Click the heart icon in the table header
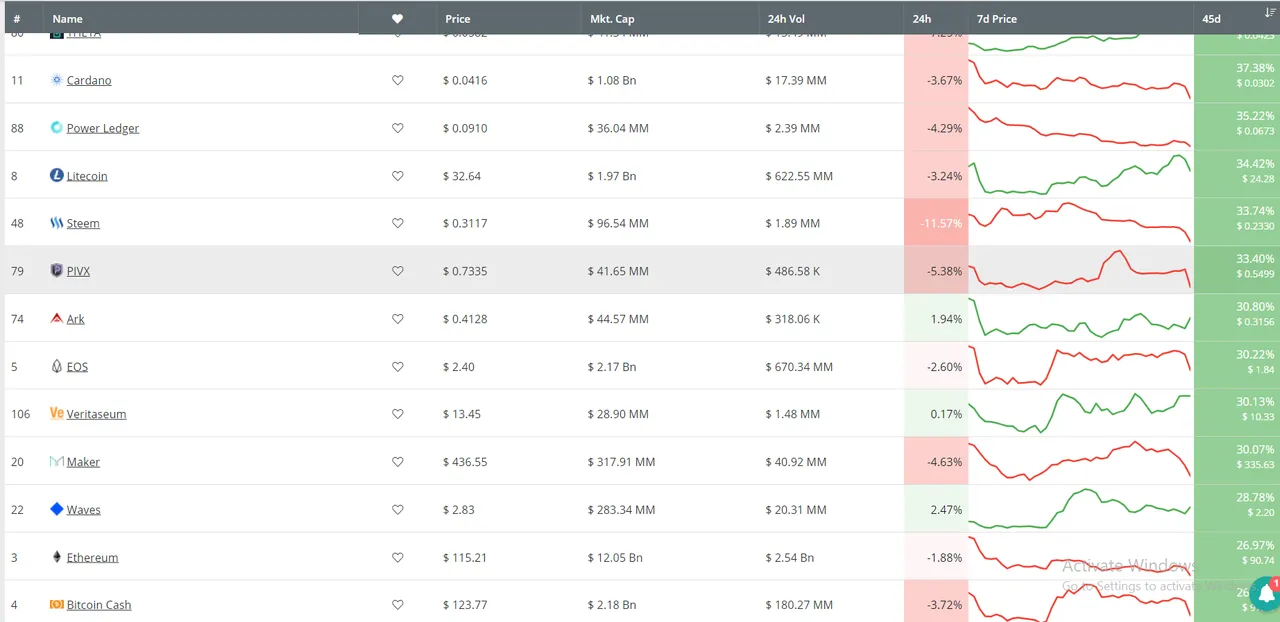1280x622 pixels. pos(397,19)
